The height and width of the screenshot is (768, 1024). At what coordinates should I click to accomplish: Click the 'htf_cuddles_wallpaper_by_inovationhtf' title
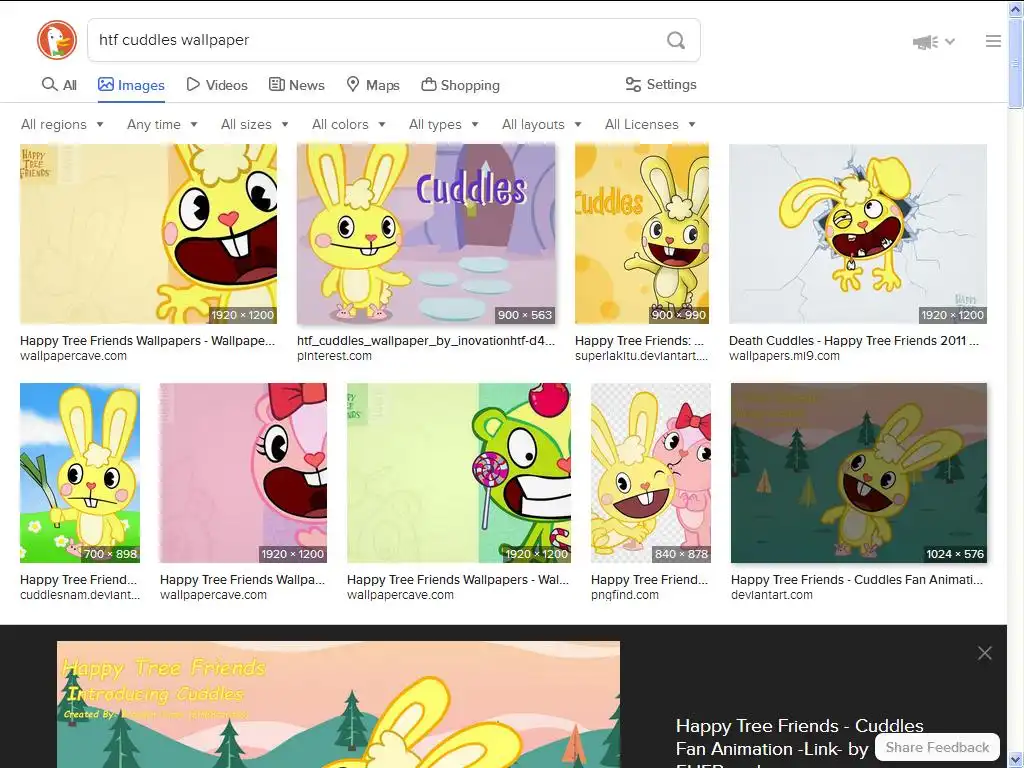(426, 340)
